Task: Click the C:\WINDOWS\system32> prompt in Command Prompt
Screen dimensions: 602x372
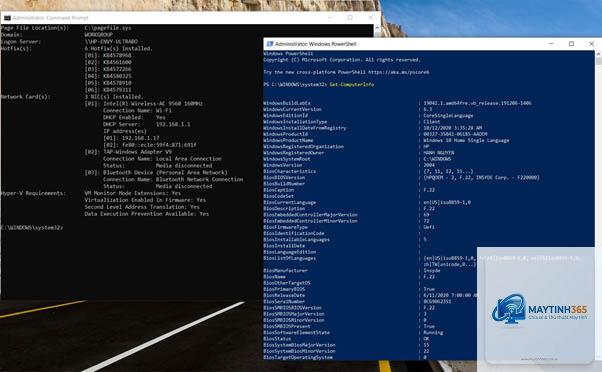Action: point(32,228)
